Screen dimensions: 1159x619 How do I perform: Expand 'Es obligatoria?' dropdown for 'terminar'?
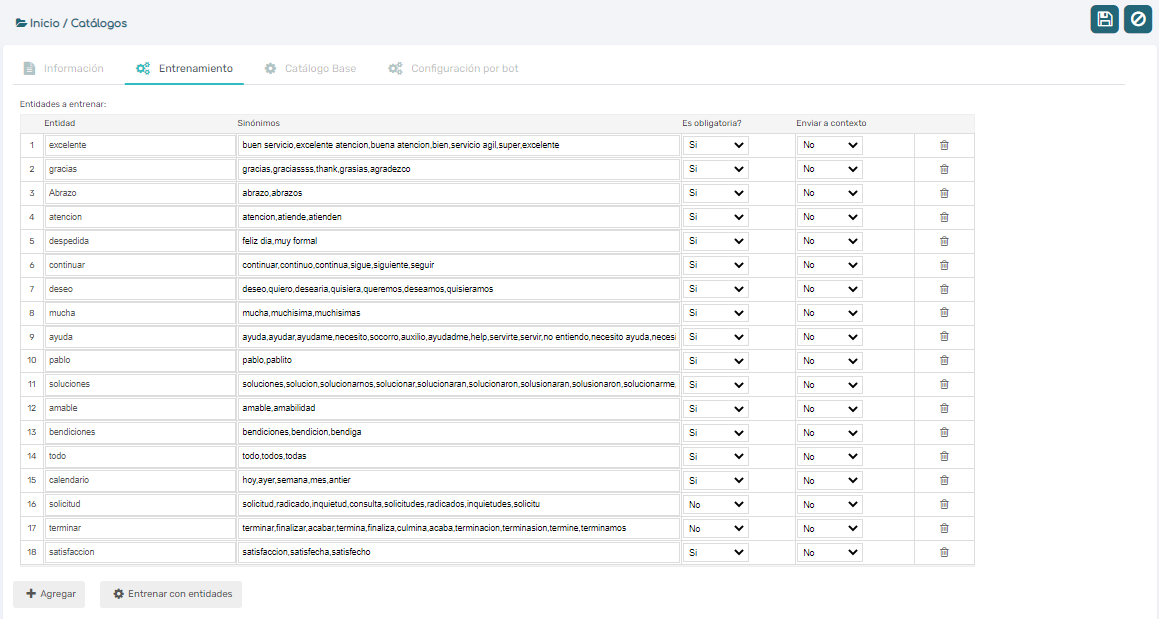click(x=716, y=529)
